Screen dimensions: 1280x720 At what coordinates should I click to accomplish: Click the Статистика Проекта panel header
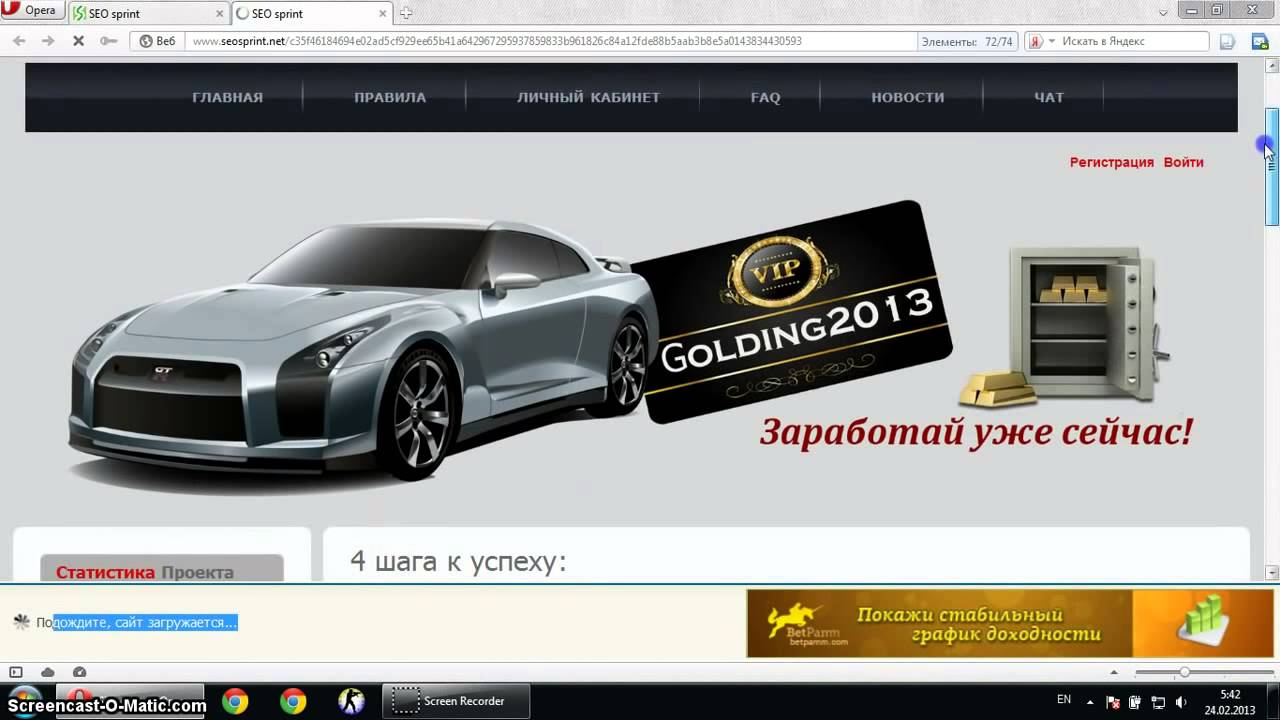pyautogui.click(x=162, y=568)
